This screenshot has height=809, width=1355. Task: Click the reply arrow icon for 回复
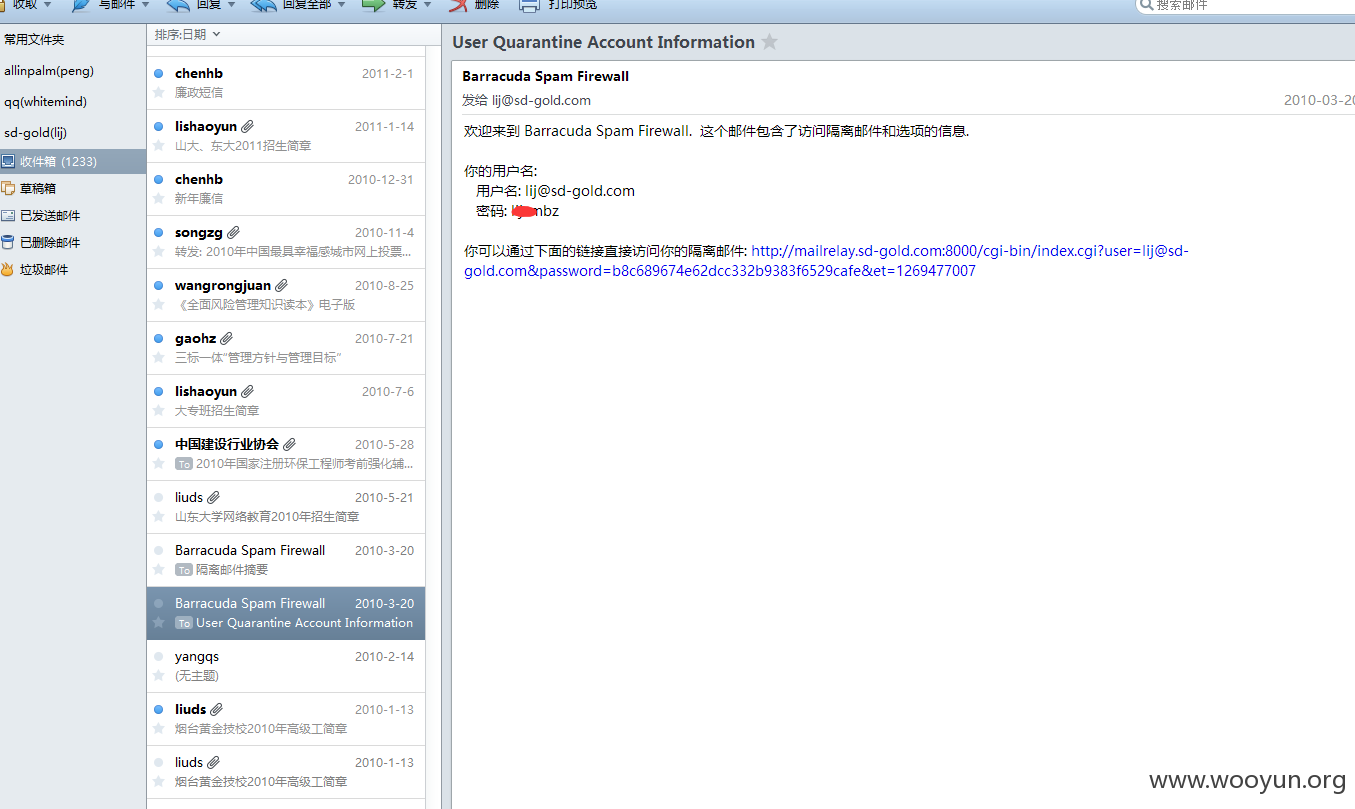coord(177,5)
